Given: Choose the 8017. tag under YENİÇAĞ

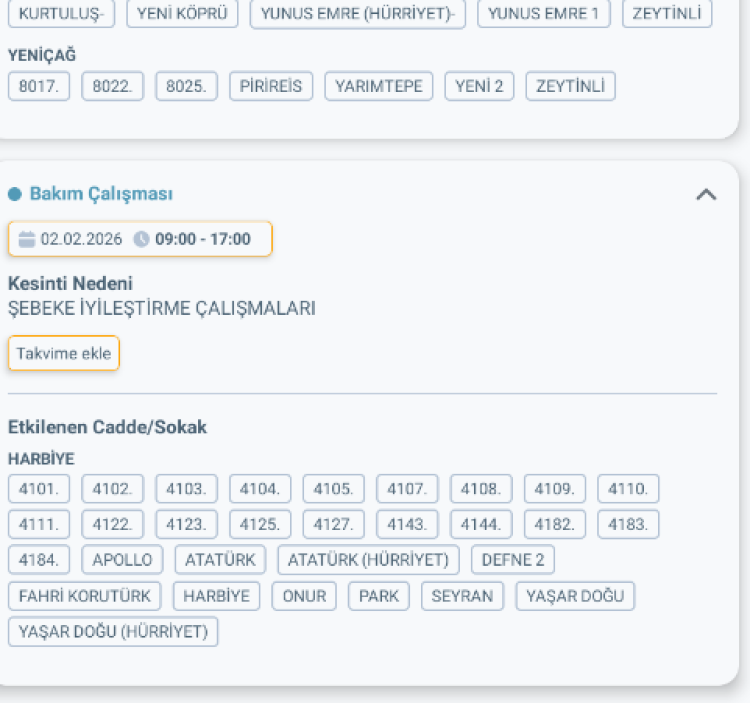Looking at the screenshot, I should pos(40,86).
